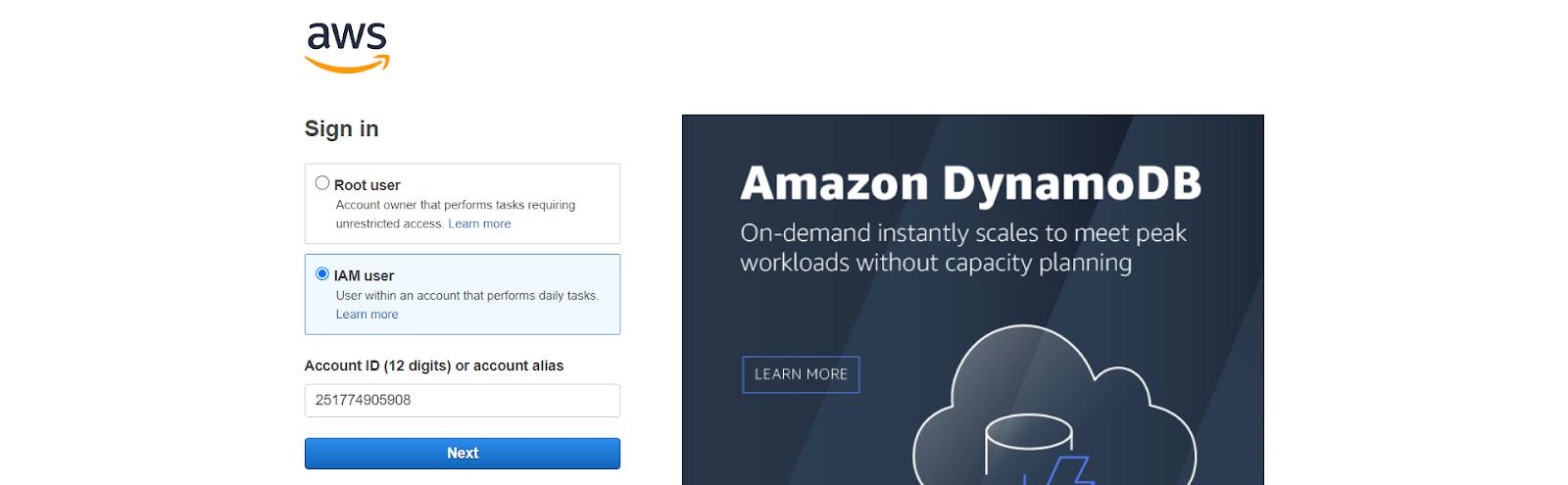Image resolution: width=1568 pixels, height=485 pixels.
Task: Click the Account ID or account alias label
Action: click(x=434, y=365)
